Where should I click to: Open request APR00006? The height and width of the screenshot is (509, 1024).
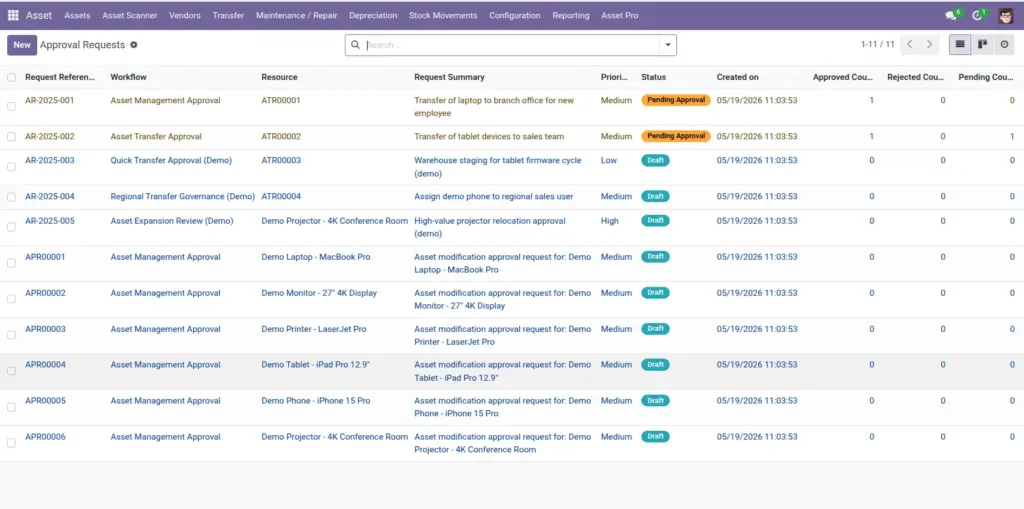click(46, 436)
